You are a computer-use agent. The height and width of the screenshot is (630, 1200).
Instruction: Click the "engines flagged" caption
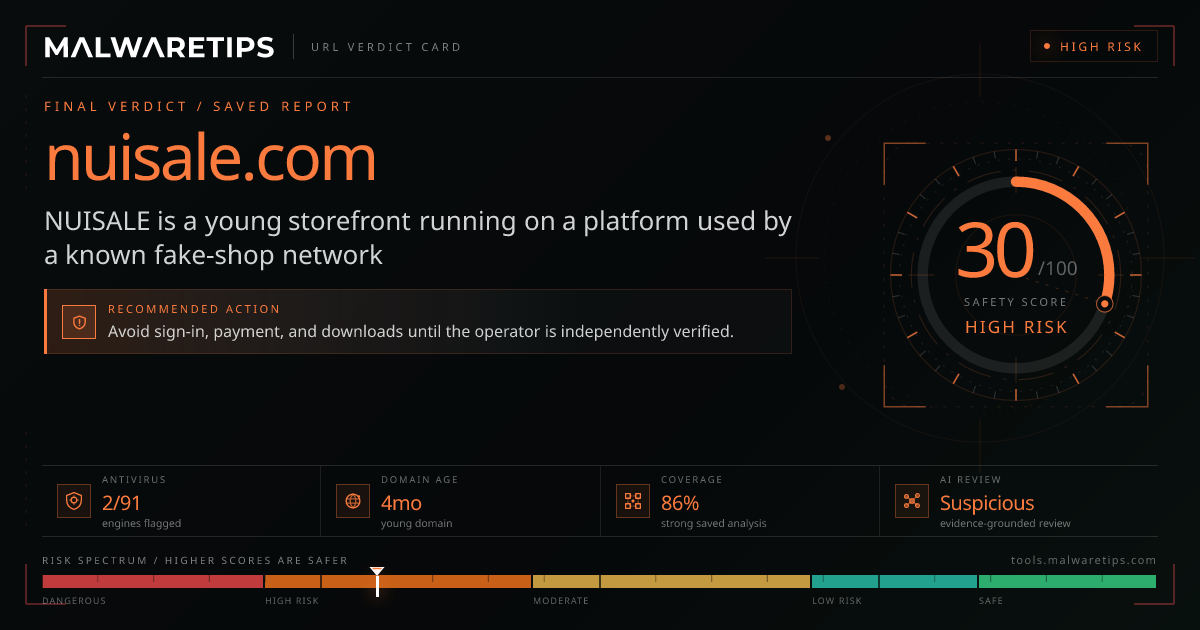[x=141, y=523]
